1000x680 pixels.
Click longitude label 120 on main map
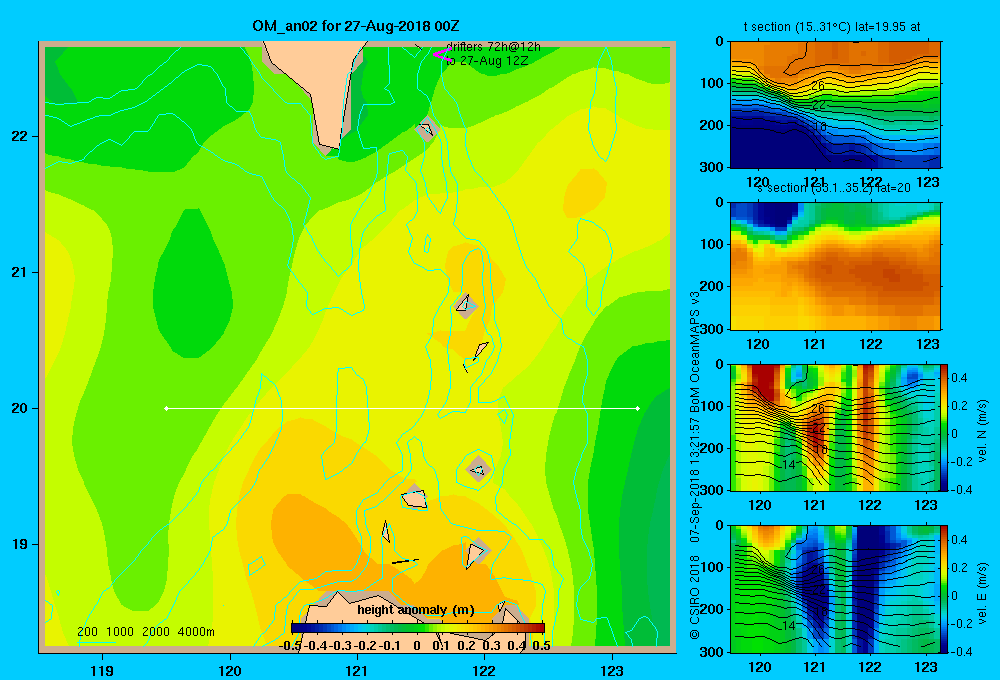pos(230,670)
